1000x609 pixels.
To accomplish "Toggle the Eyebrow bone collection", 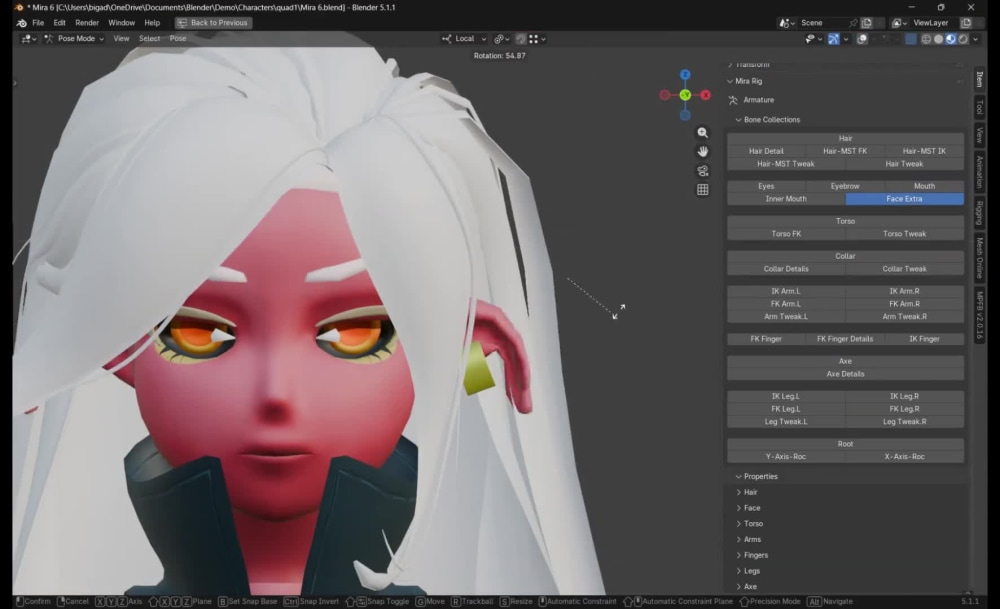I will point(845,186).
